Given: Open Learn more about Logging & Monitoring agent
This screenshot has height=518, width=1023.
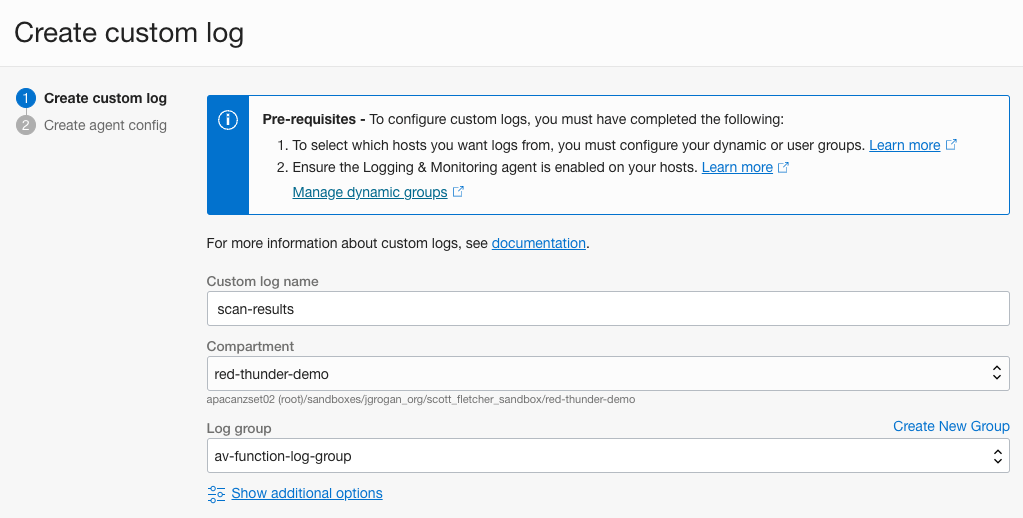Looking at the screenshot, I should 737,167.
